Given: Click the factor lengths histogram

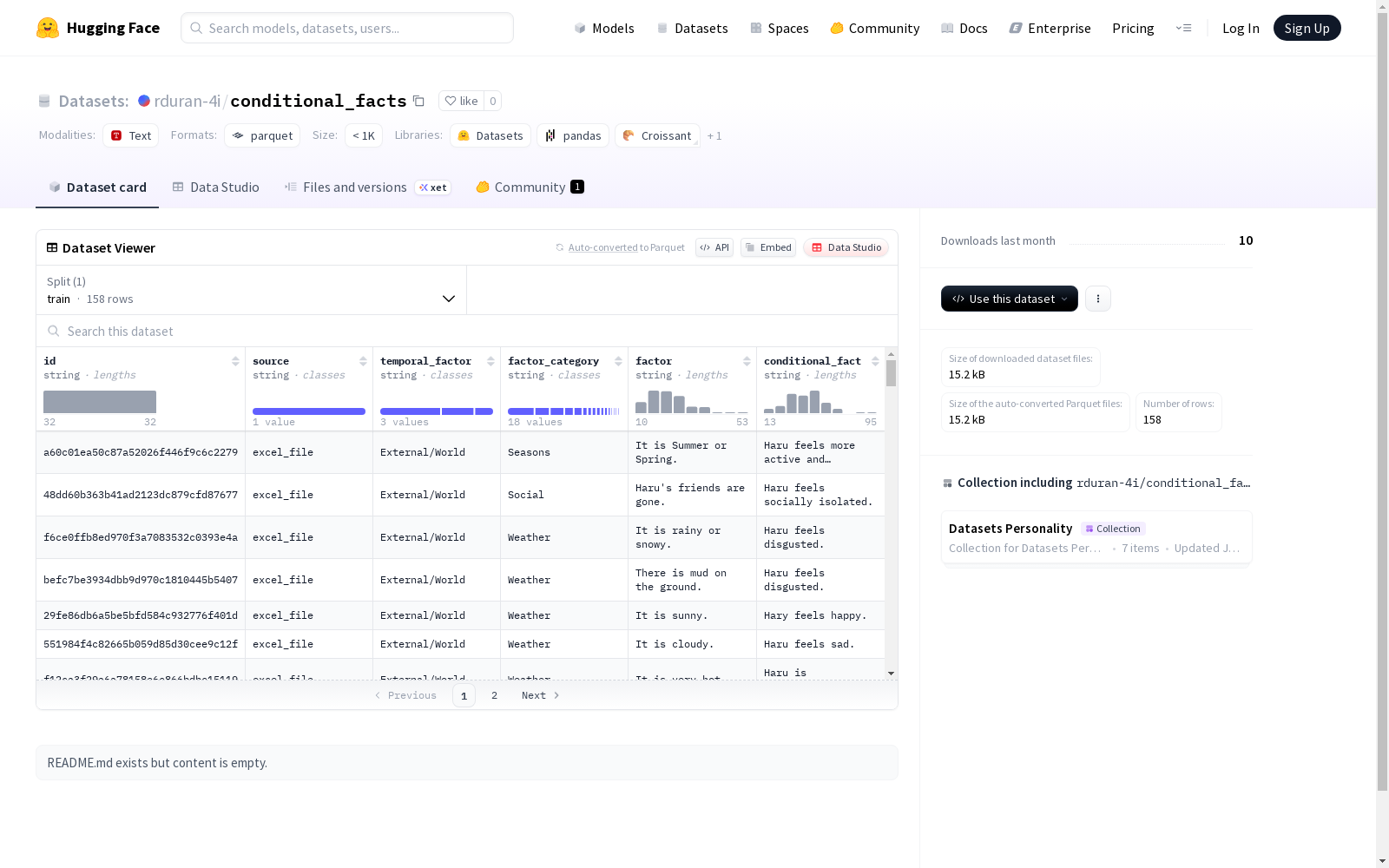Looking at the screenshot, I should [692, 402].
